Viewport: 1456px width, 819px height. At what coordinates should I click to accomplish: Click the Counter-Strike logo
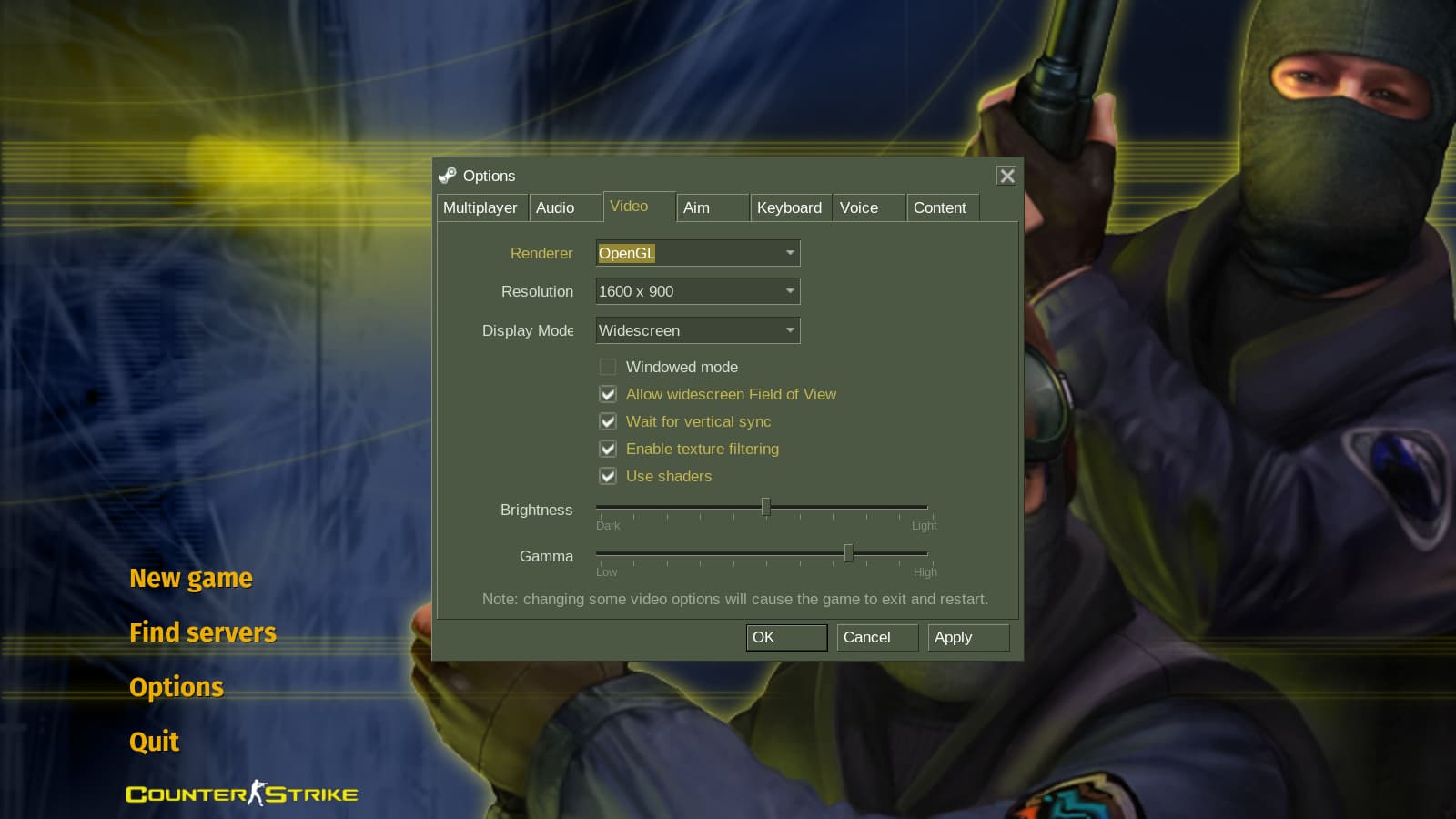click(x=241, y=794)
